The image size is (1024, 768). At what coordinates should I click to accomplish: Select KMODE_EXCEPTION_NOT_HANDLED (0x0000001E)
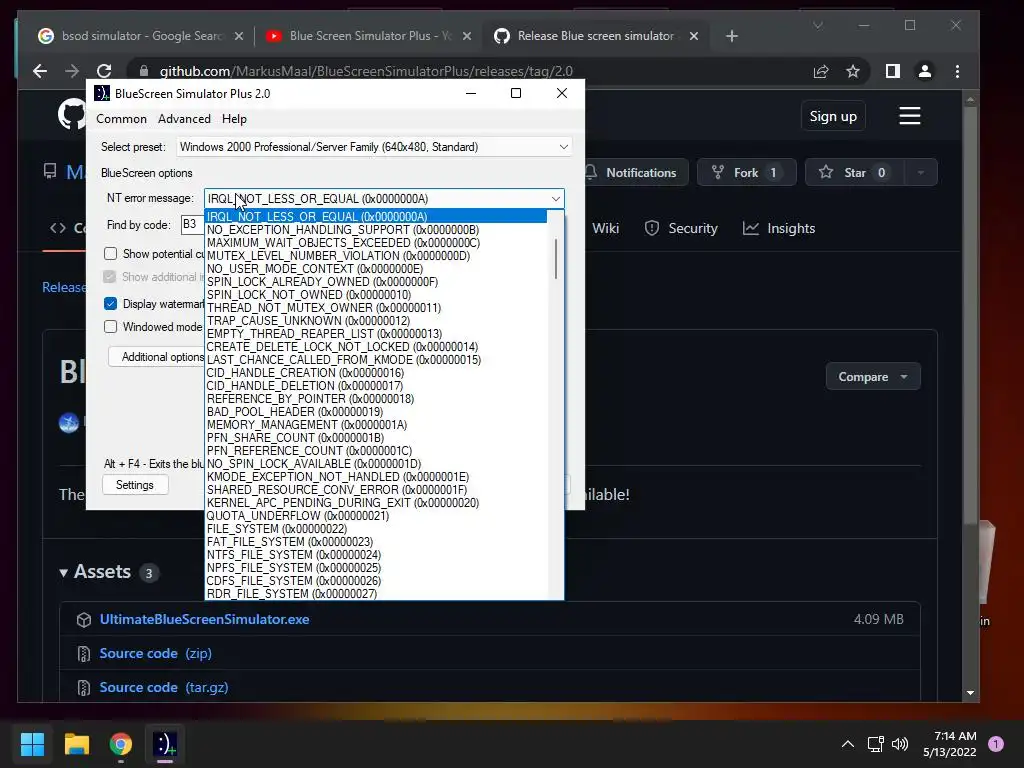tap(376, 477)
